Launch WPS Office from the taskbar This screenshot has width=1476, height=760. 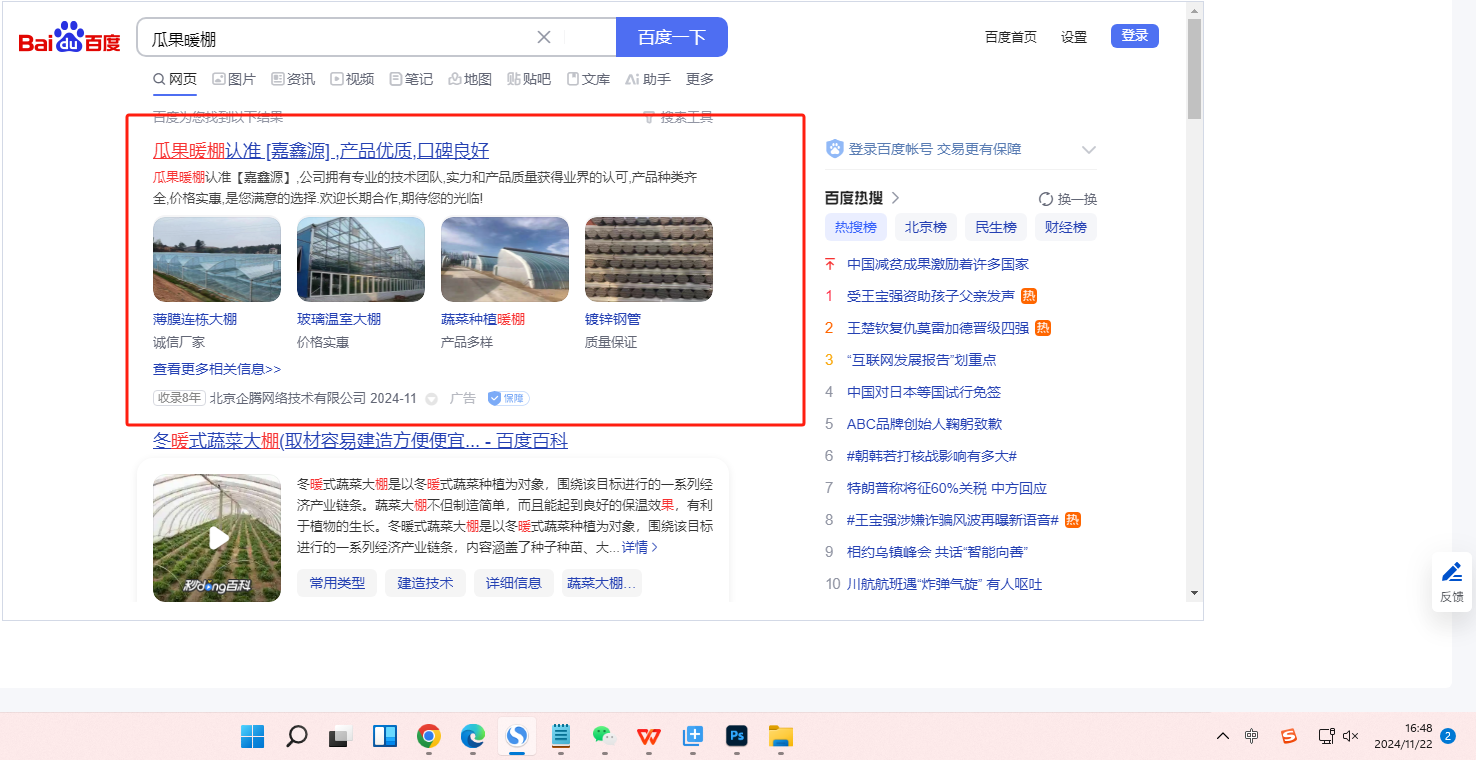(x=649, y=737)
